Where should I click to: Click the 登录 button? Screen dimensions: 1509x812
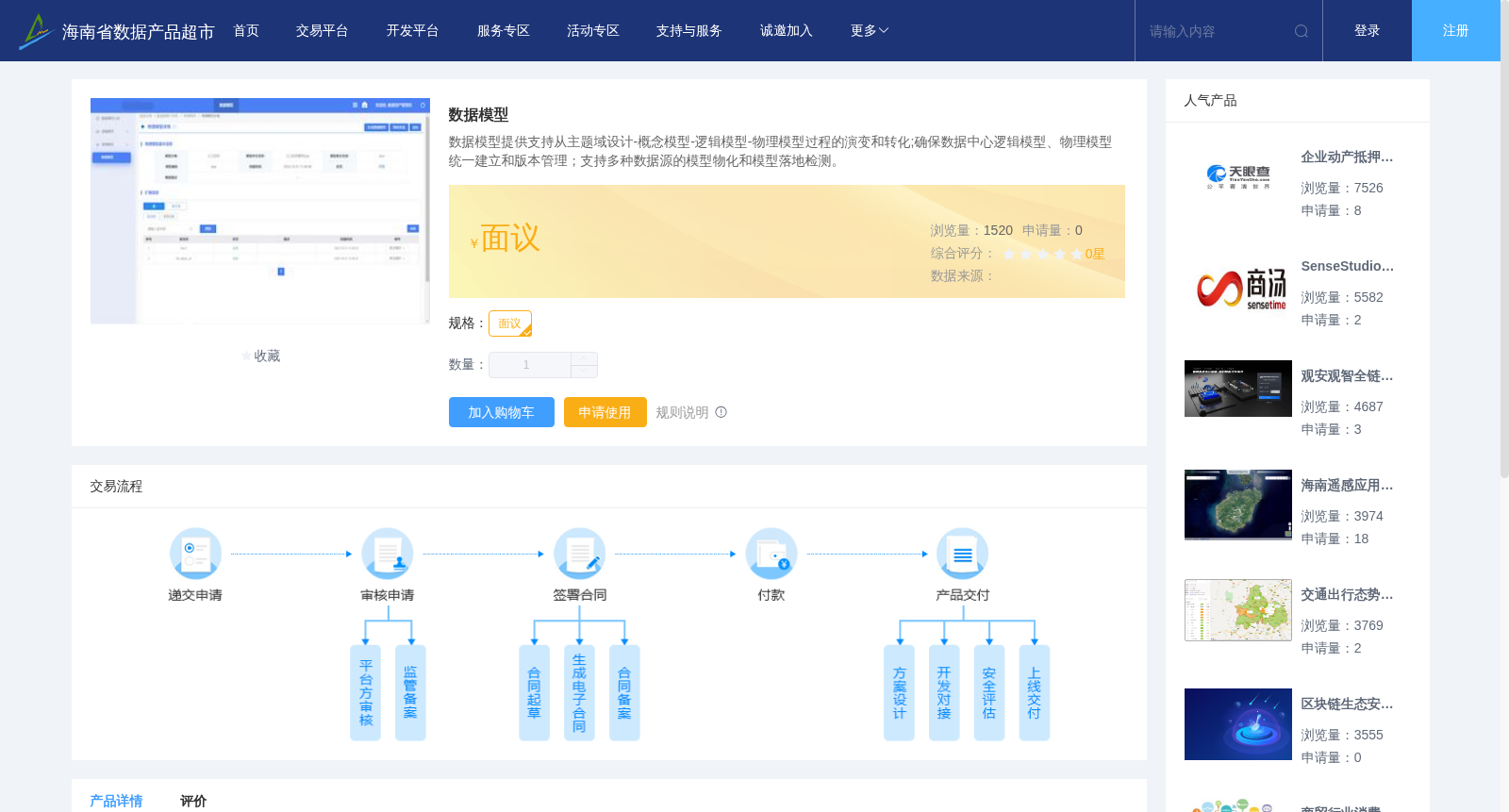point(1368,31)
